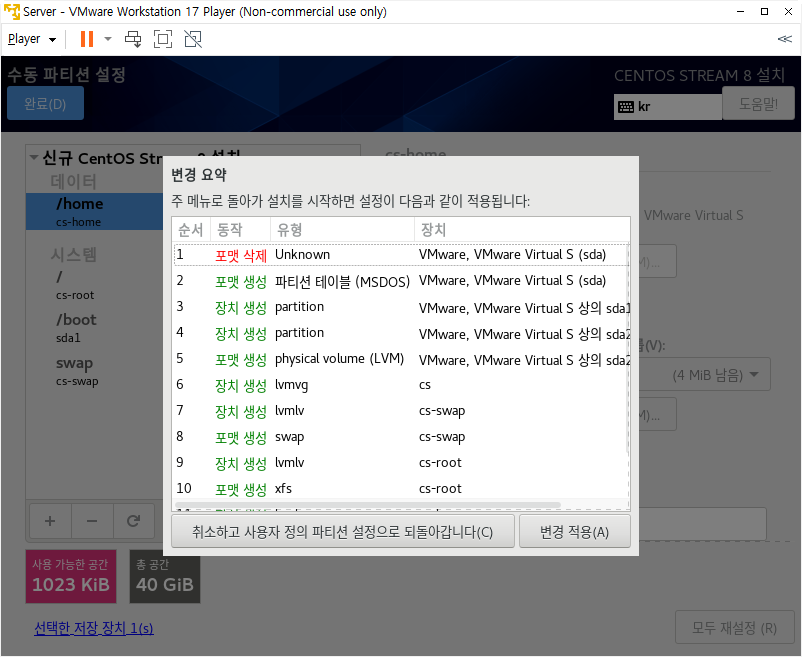Select the /home cs-home partition

(95, 212)
